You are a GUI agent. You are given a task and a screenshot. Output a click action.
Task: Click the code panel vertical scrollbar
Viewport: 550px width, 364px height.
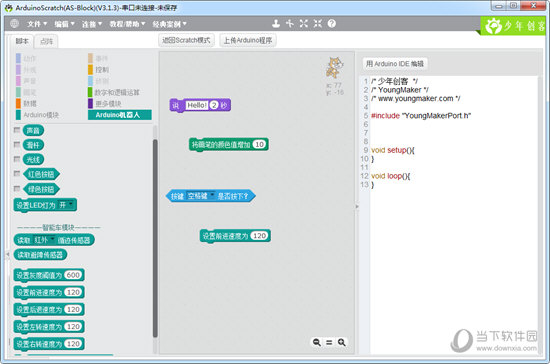click(540, 214)
